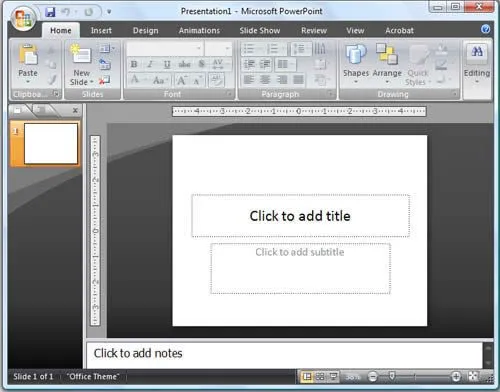
Task: Delete the slide using the red X icon
Action: 105,80
